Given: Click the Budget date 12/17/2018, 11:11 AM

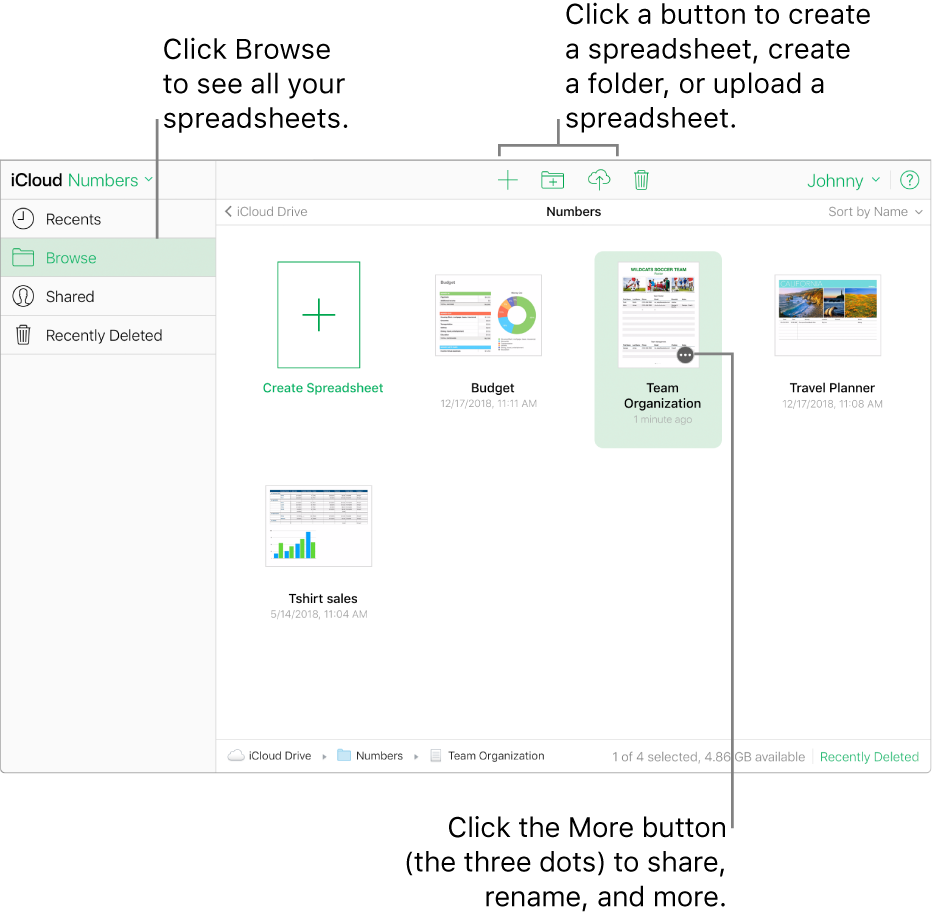Looking at the screenshot, I should [x=488, y=403].
